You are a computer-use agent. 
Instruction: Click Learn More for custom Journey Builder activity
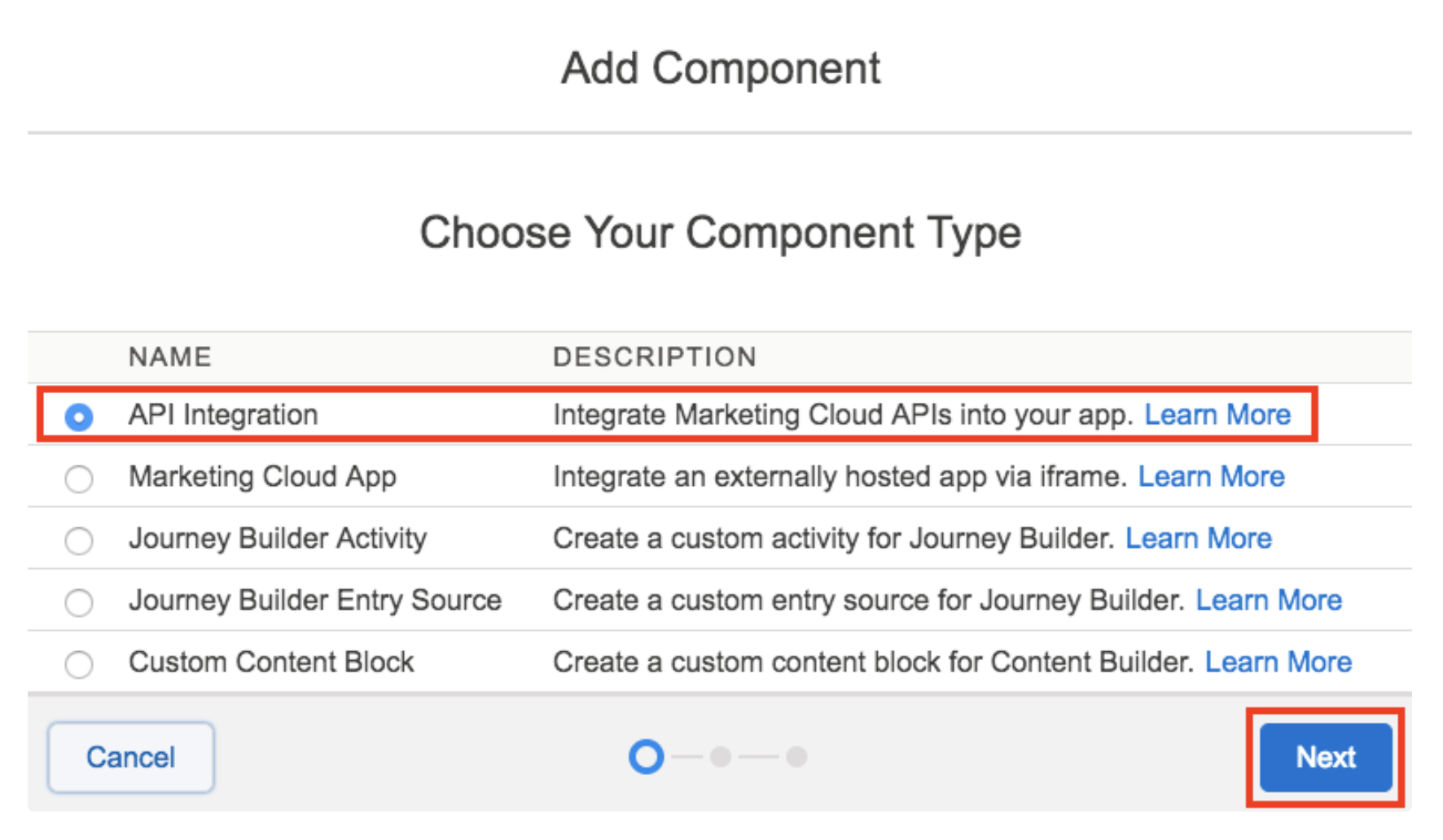coord(1198,539)
